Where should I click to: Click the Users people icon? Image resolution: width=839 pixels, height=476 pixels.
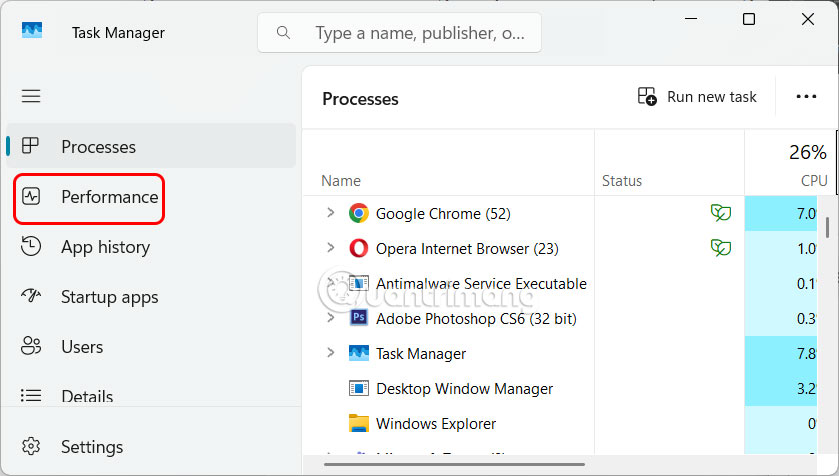(31, 346)
